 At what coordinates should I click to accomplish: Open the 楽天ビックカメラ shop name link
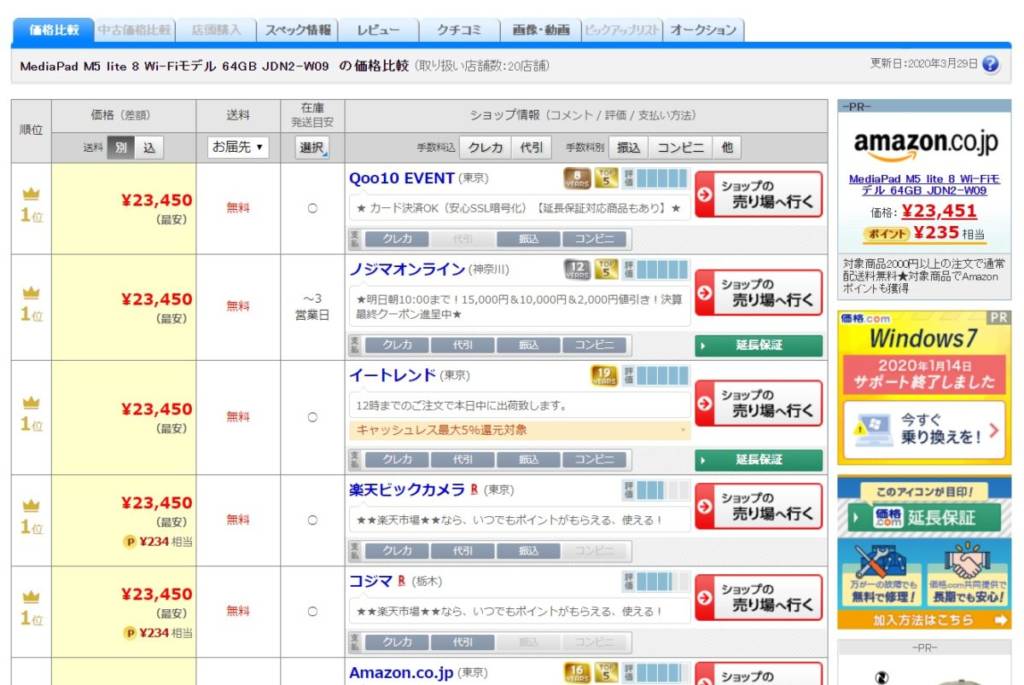click(x=407, y=489)
